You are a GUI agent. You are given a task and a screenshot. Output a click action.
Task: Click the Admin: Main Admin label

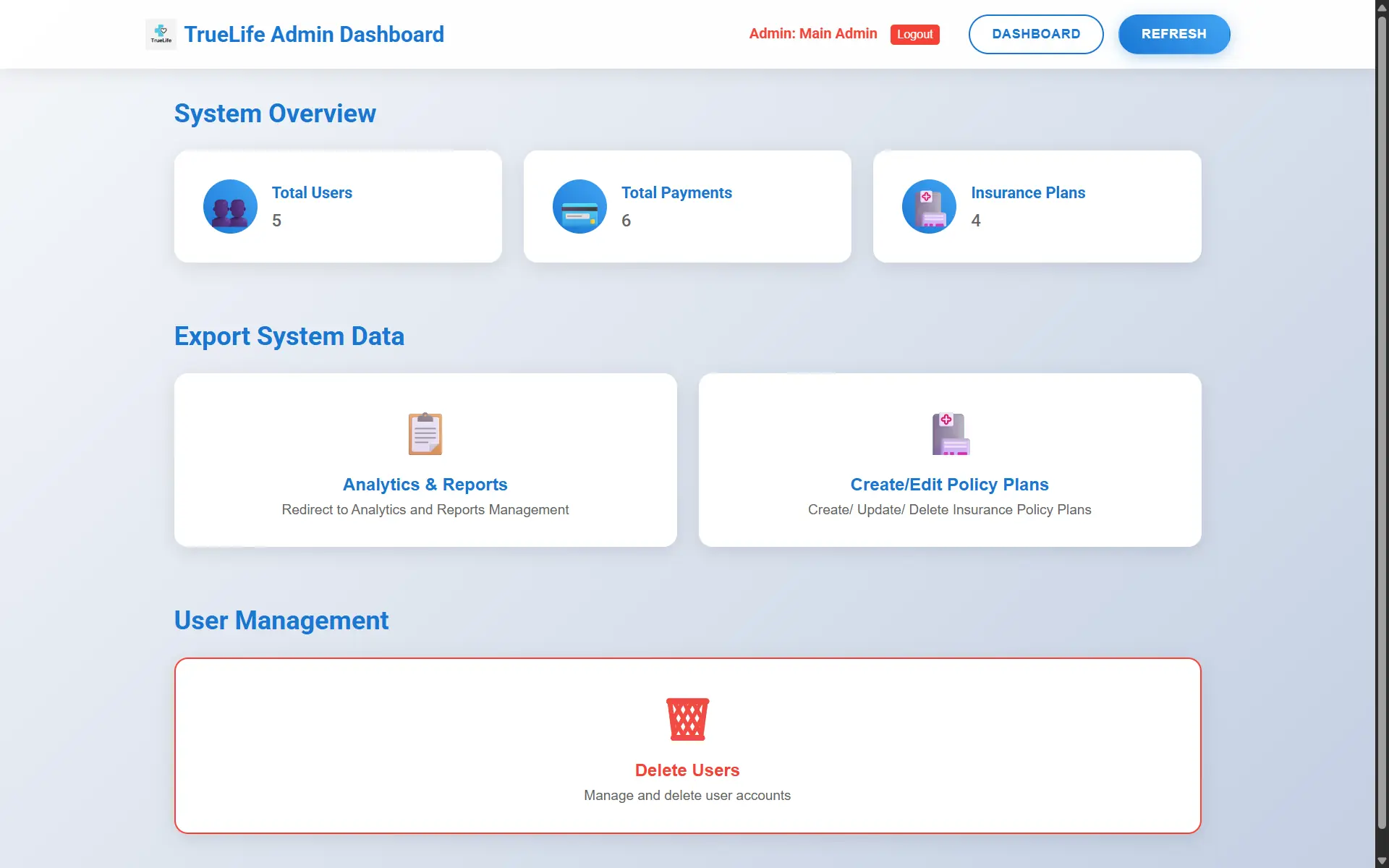pos(812,33)
